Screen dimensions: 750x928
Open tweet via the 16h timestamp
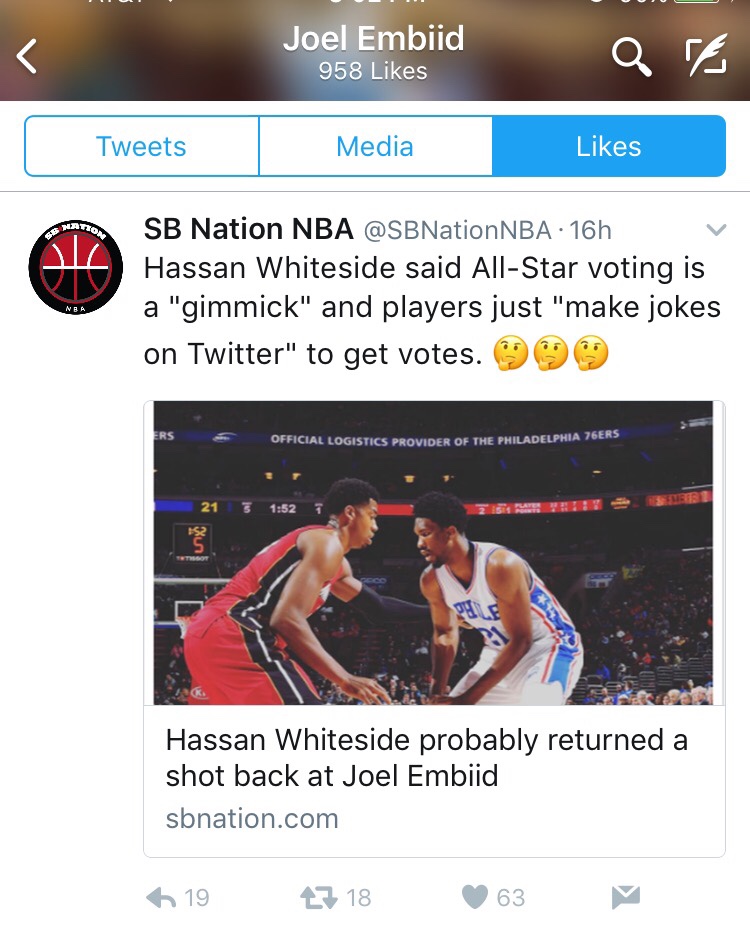click(x=590, y=231)
